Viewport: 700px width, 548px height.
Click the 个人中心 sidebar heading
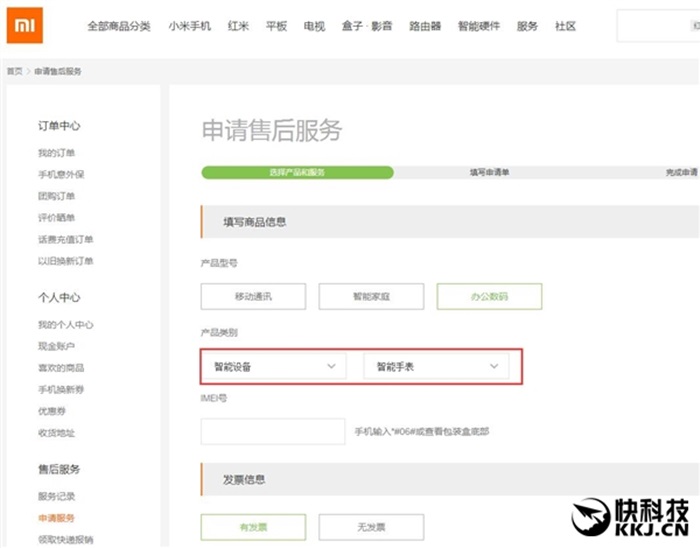pyautogui.click(x=59, y=298)
